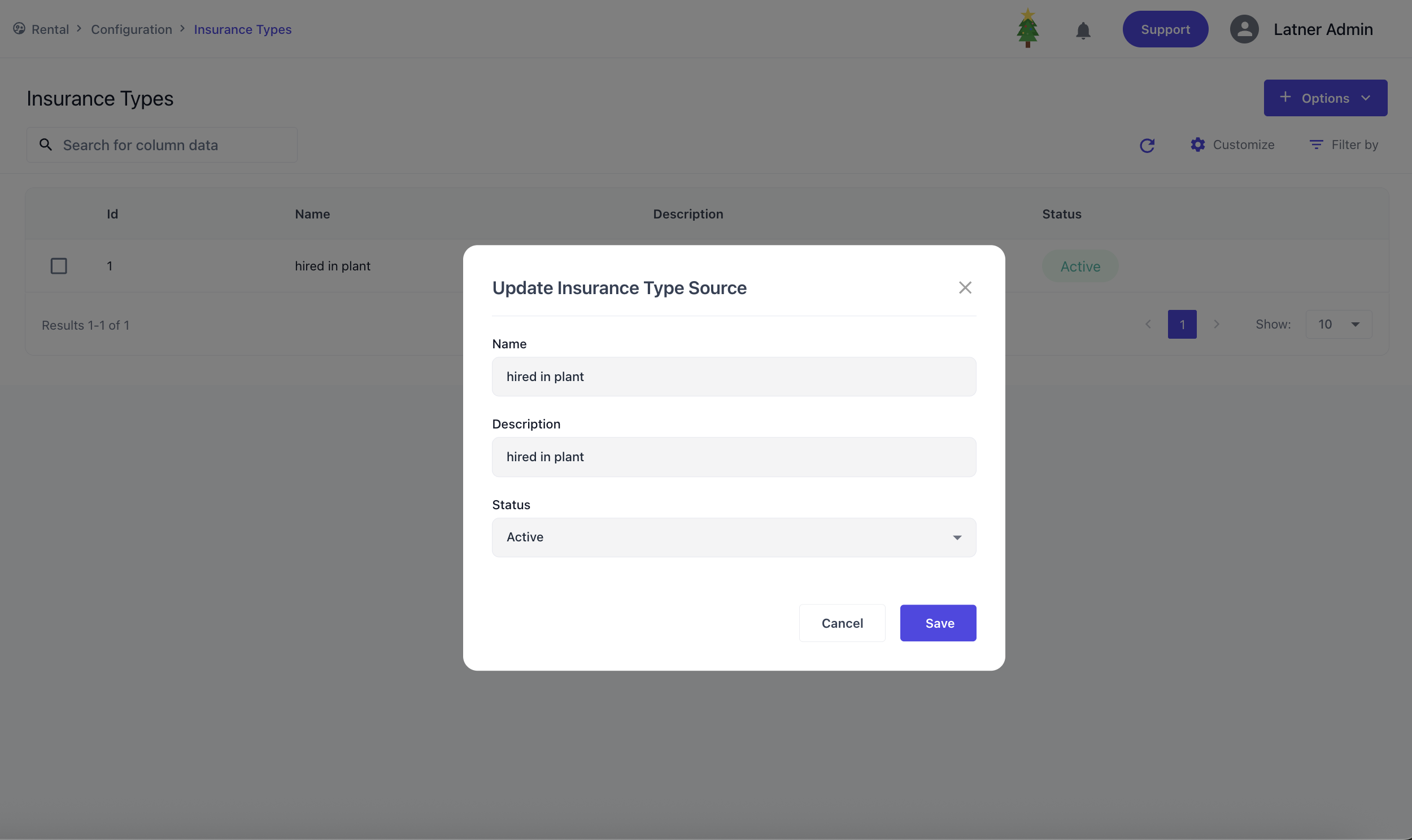Click the notification bell icon
1412x840 pixels.
tap(1083, 30)
